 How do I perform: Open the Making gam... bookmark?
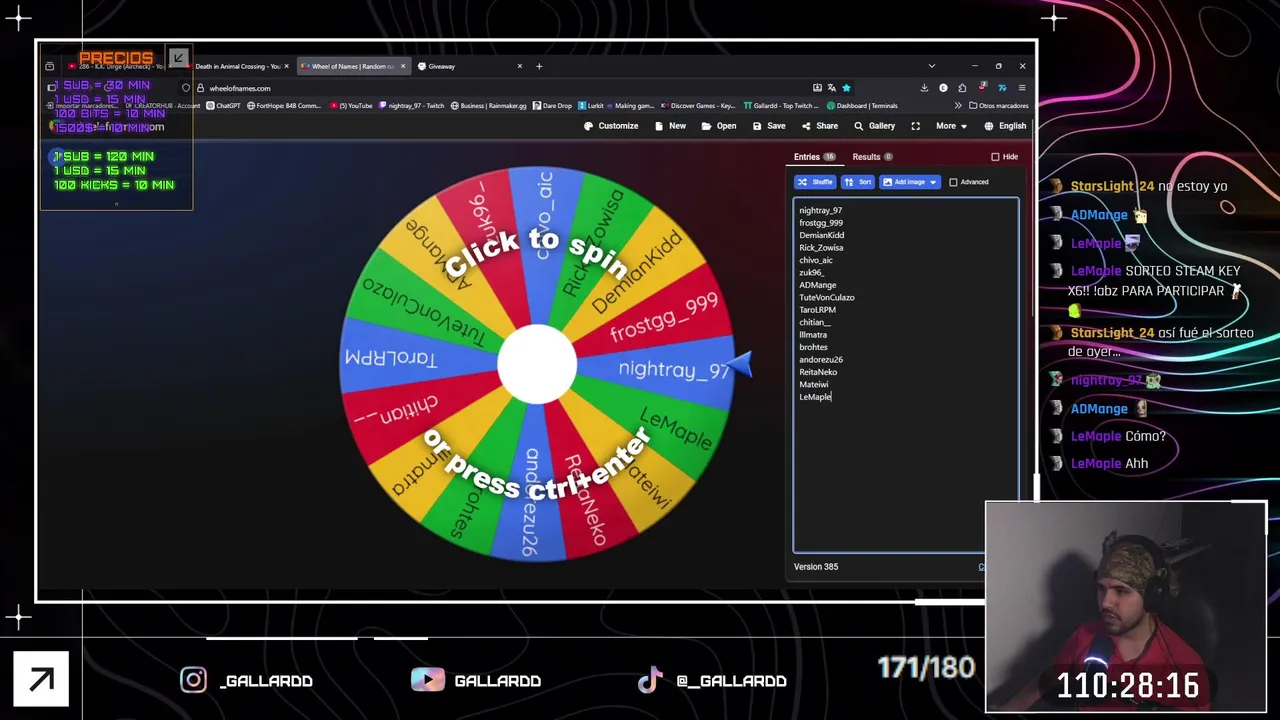coord(629,106)
